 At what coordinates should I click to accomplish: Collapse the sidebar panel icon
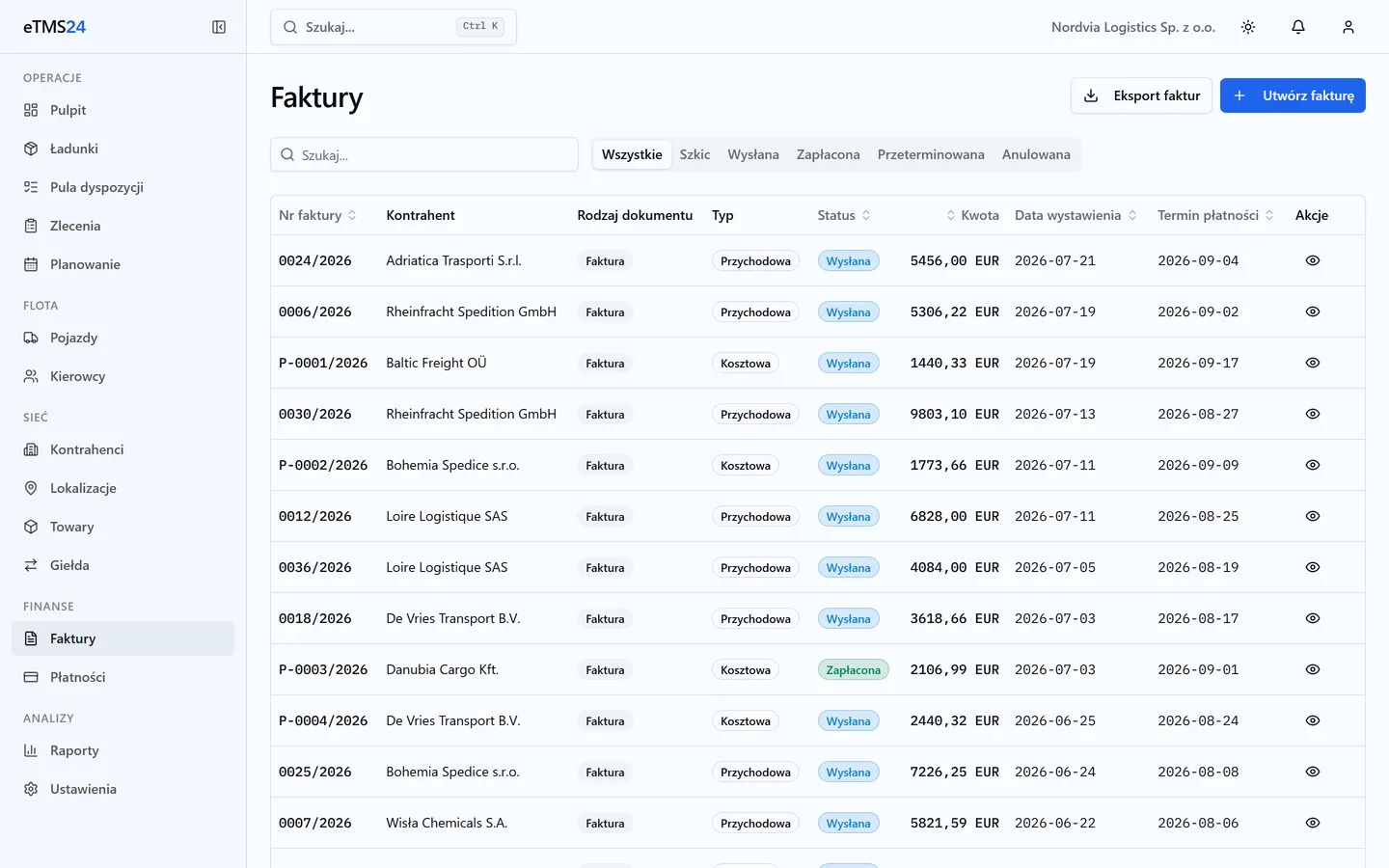pyautogui.click(x=219, y=27)
